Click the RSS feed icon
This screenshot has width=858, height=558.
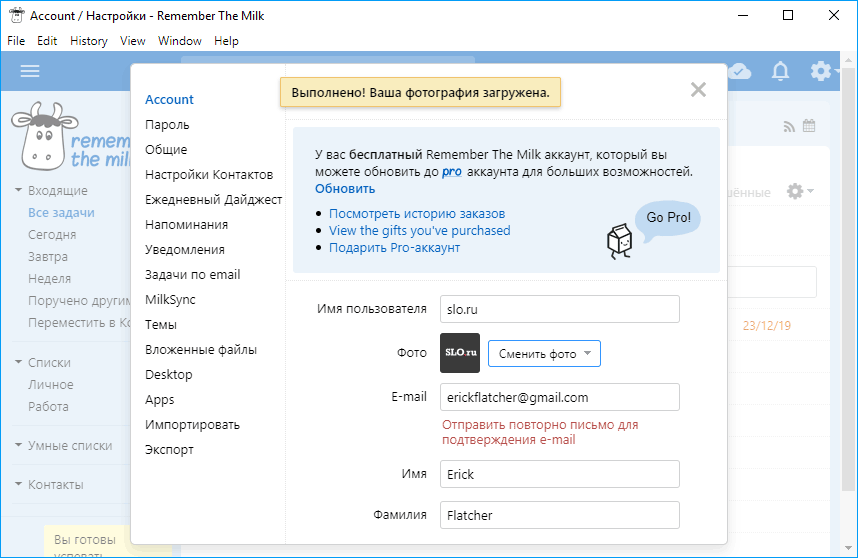[789, 127]
